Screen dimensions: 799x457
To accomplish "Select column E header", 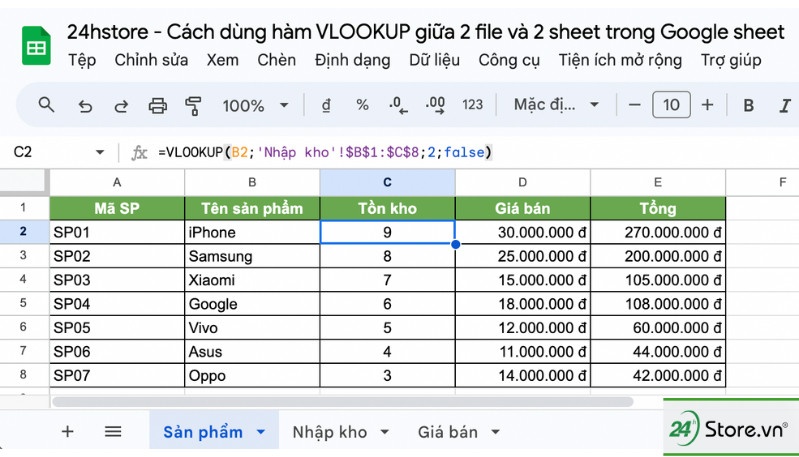I will coord(658,182).
